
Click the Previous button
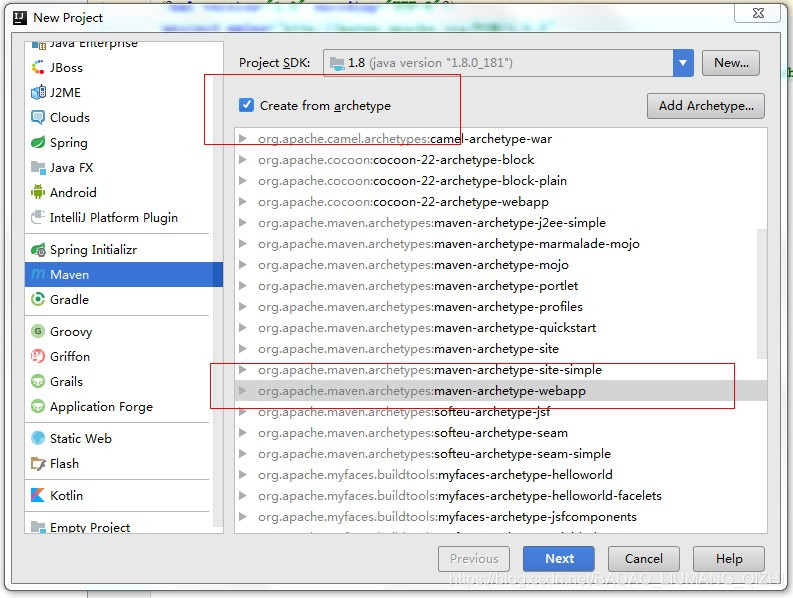pyautogui.click(x=474, y=559)
